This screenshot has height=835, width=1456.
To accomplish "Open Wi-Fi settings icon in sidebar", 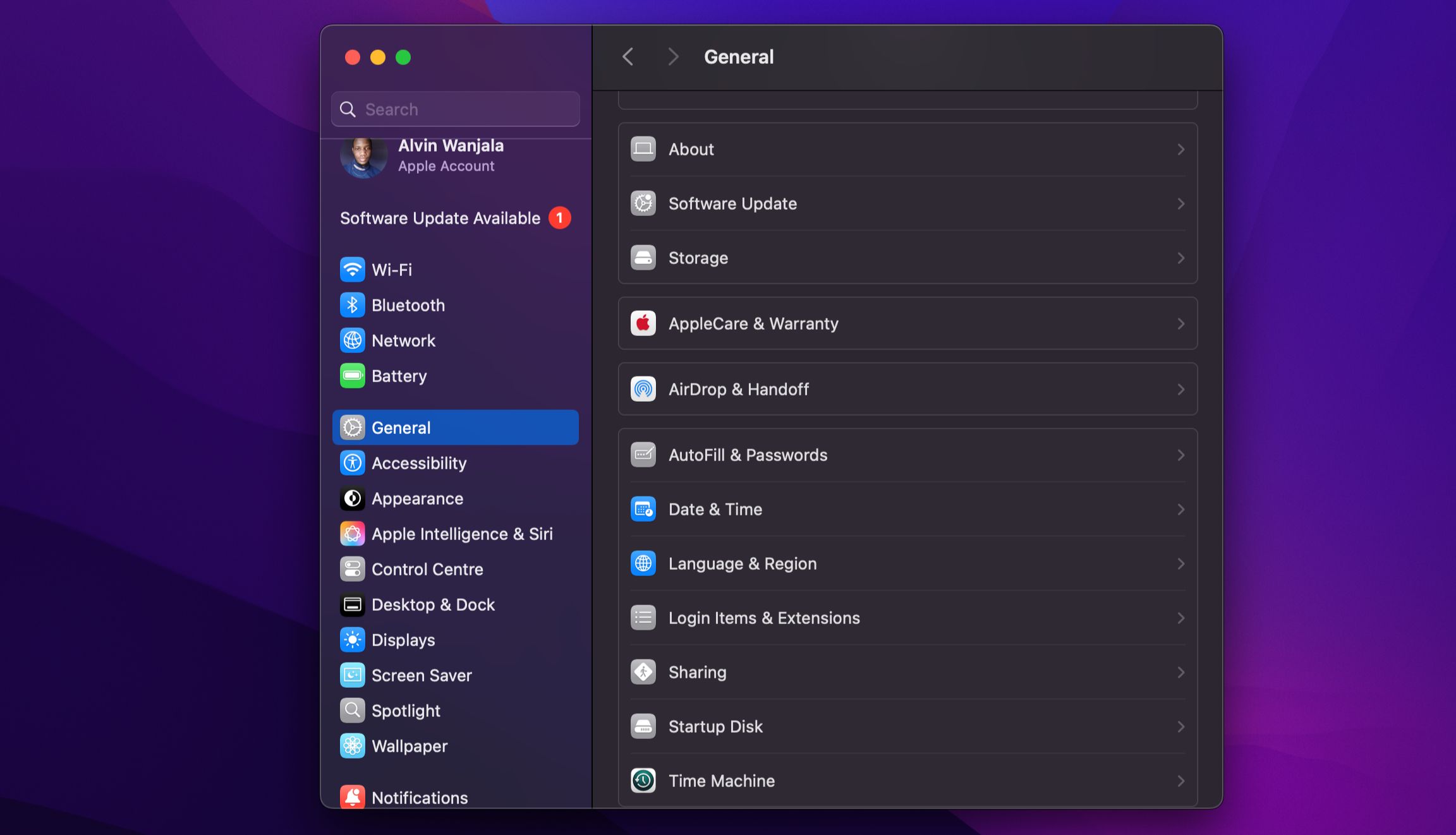I will pos(353,270).
